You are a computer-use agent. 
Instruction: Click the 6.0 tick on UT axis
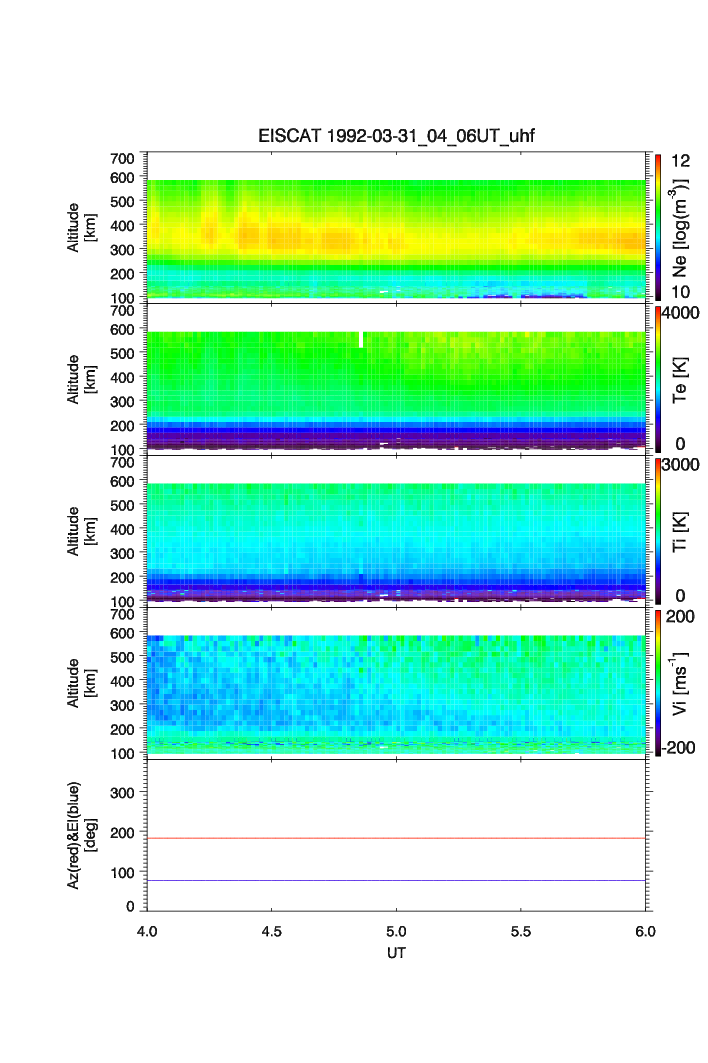point(646,931)
